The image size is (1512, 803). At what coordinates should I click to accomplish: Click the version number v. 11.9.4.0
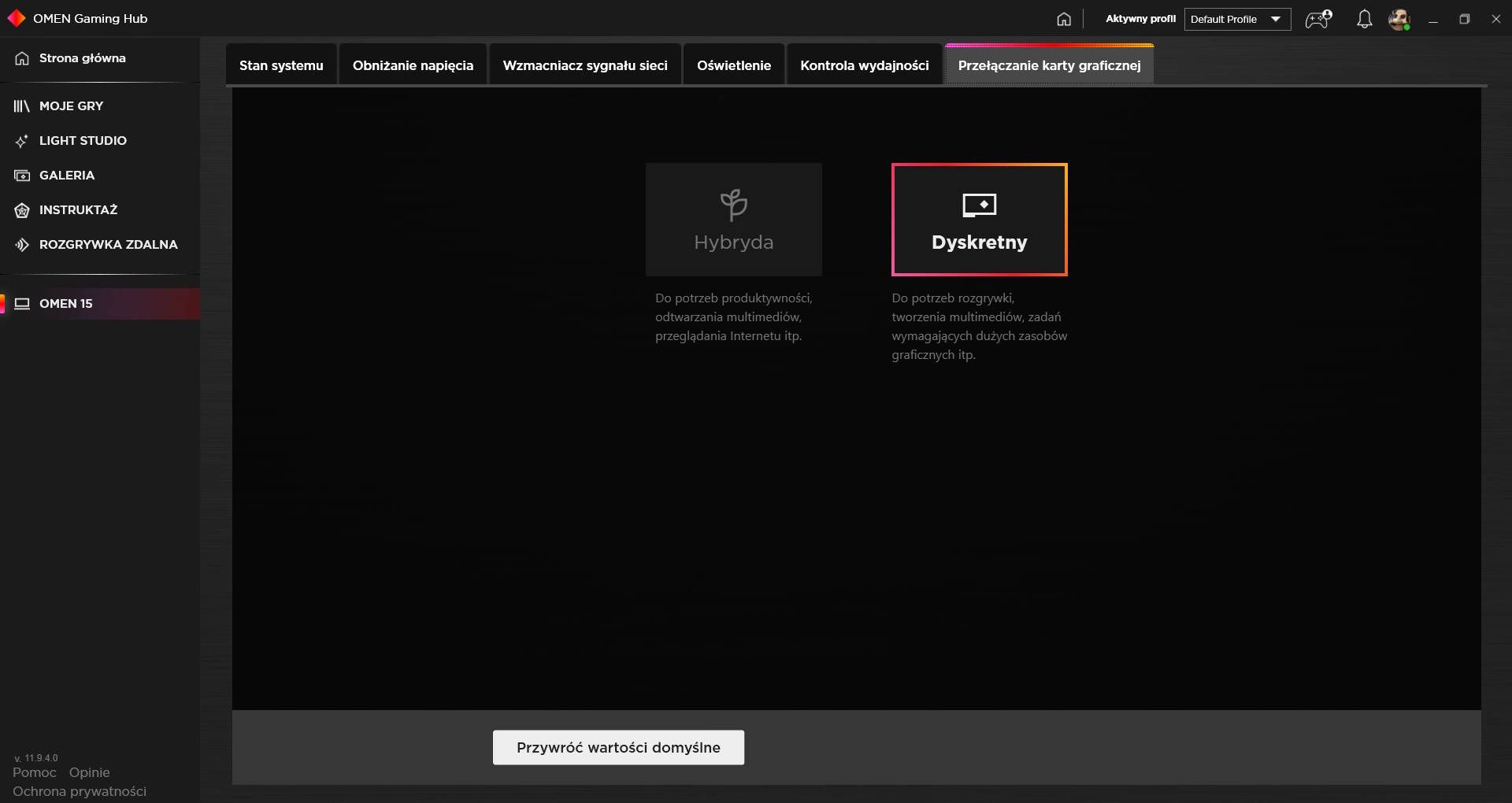tap(36, 758)
